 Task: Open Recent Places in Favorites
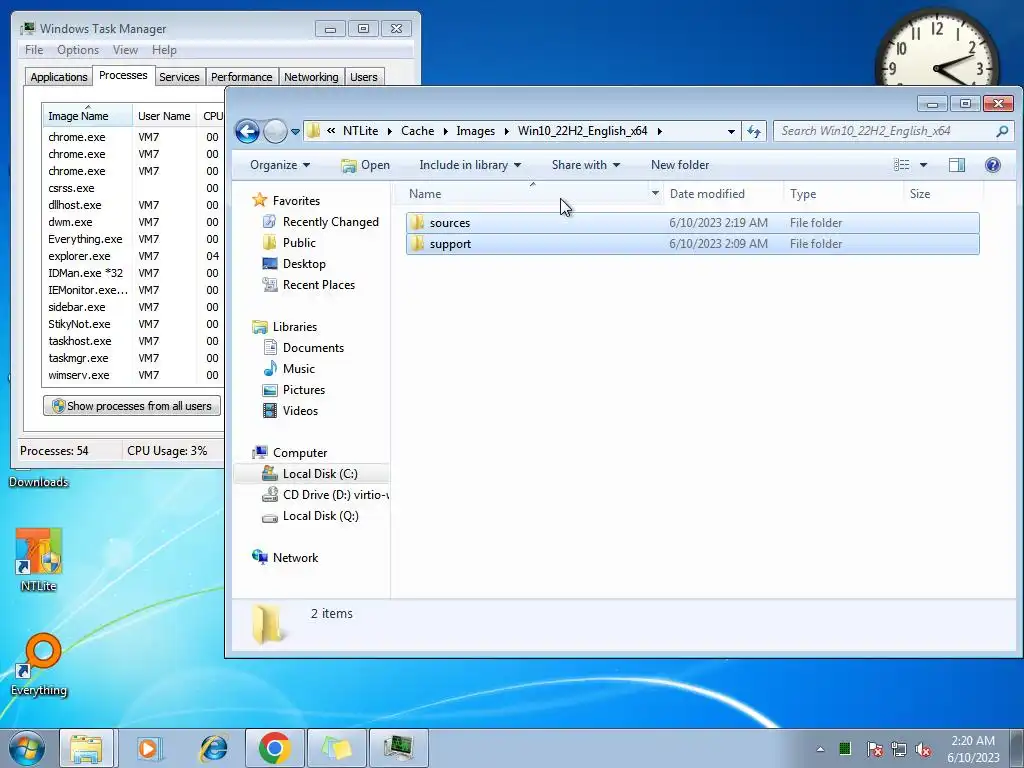319,285
